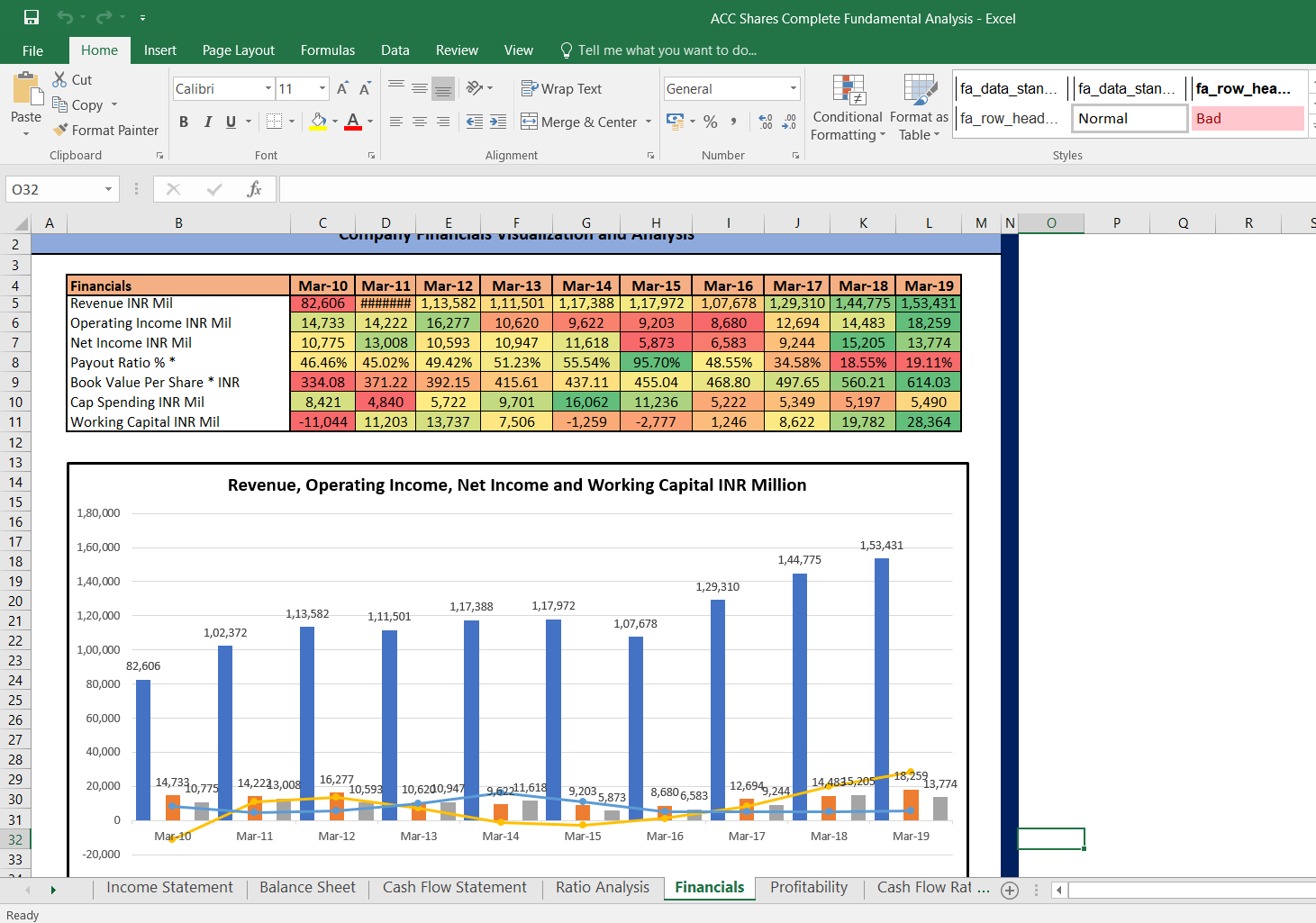The width and height of the screenshot is (1316, 923).
Task: Open the Balance Sheet sheet tab
Action: coord(307,888)
